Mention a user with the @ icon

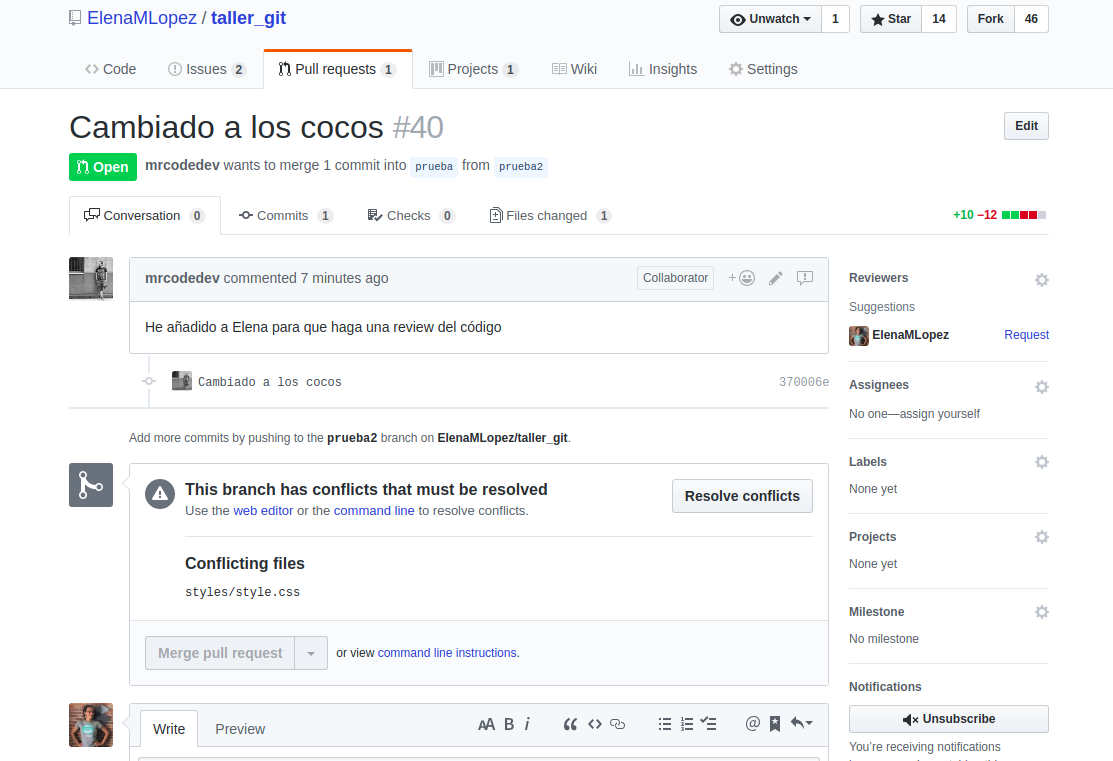[752, 723]
